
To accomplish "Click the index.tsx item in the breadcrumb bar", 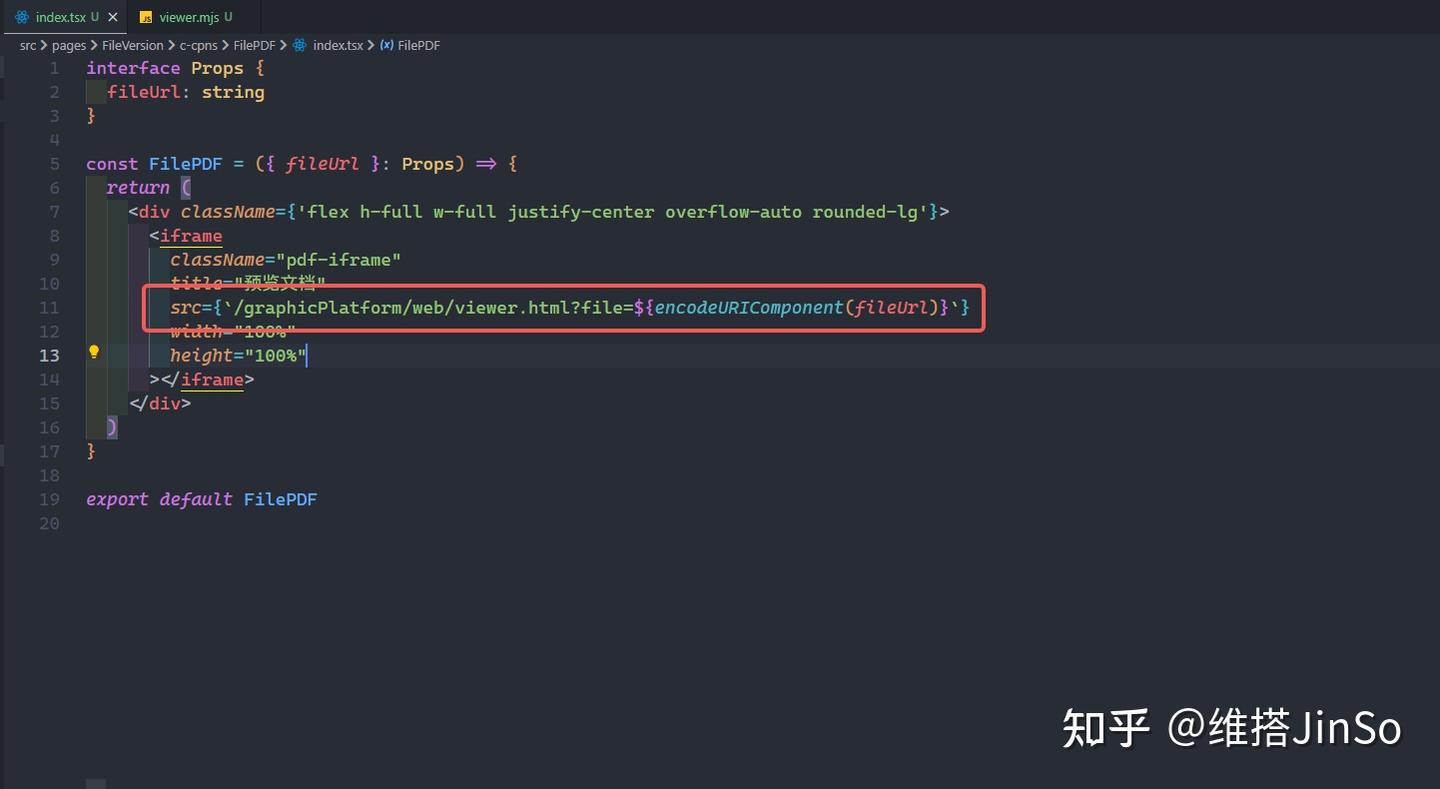I will click(x=337, y=45).
